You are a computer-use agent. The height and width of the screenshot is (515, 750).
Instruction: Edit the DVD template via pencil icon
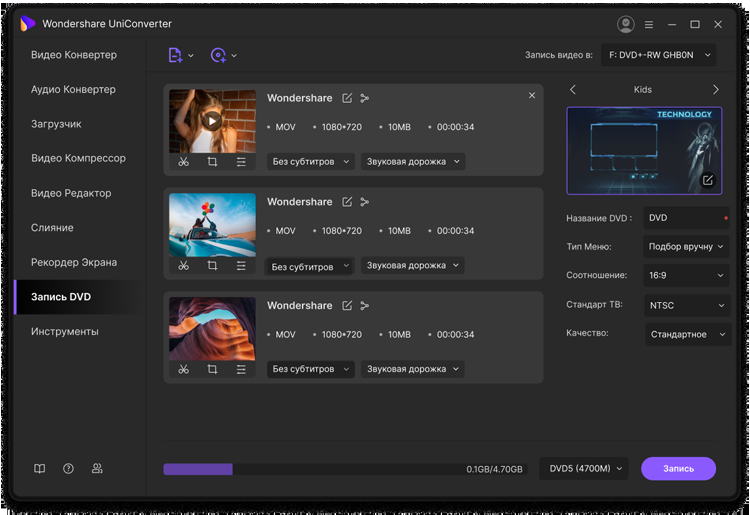tap(707, 180)
